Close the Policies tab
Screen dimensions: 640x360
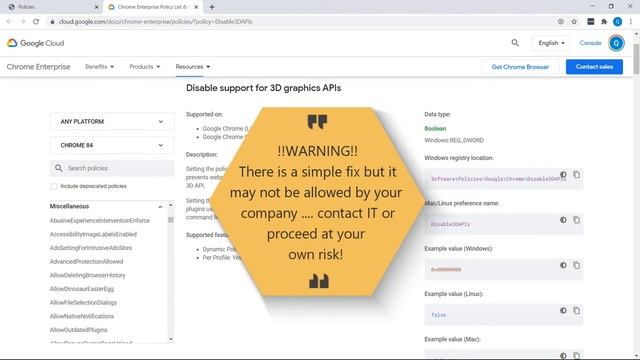point(97,7)
